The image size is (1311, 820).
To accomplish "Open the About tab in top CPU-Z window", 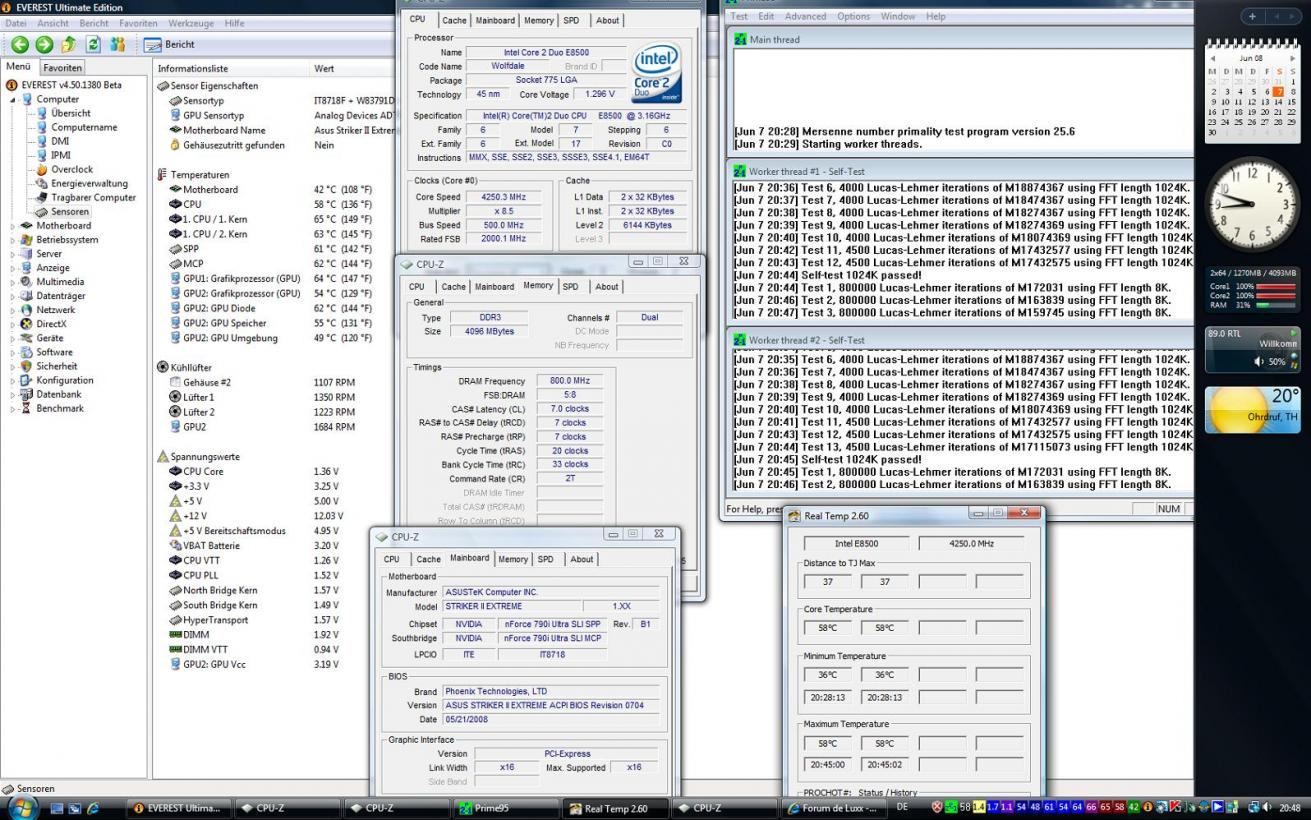I will point(607,20).
